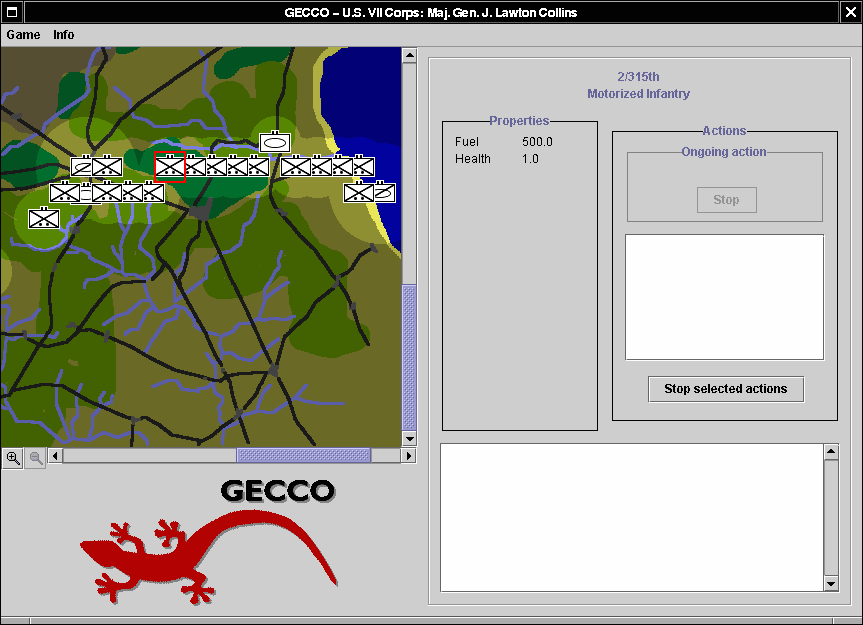Viewport: 863px width, 625px height.
Task: Open the Game menu
Action: click(23, 35)
